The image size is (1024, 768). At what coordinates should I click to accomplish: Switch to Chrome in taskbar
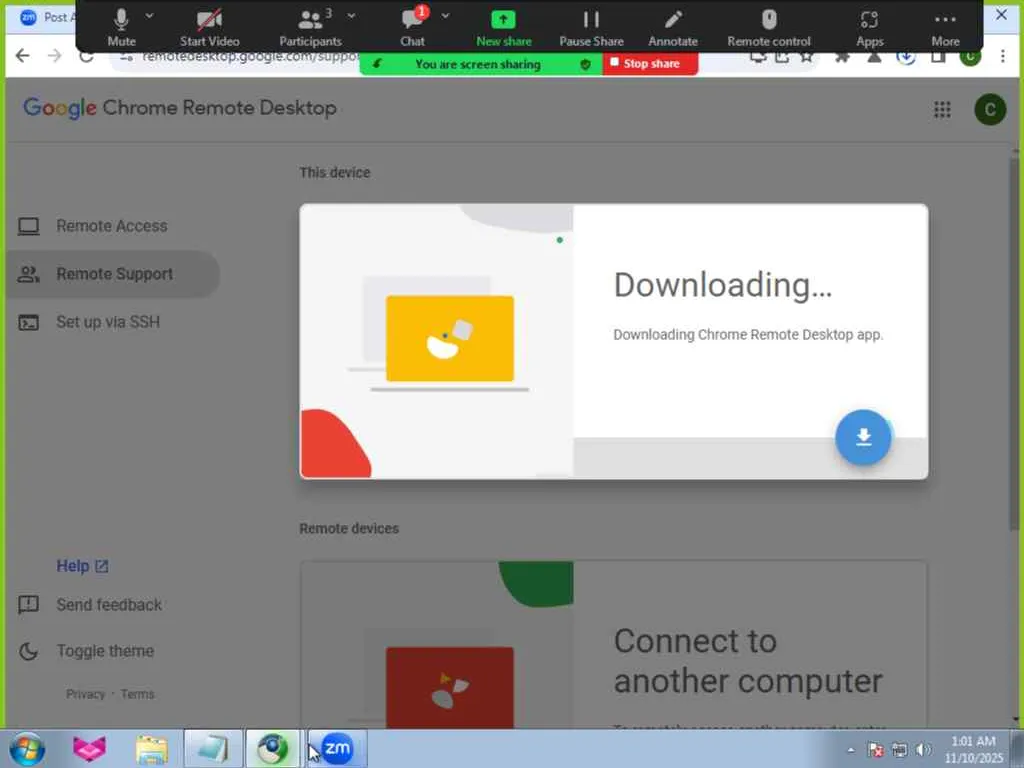point(273,749)
